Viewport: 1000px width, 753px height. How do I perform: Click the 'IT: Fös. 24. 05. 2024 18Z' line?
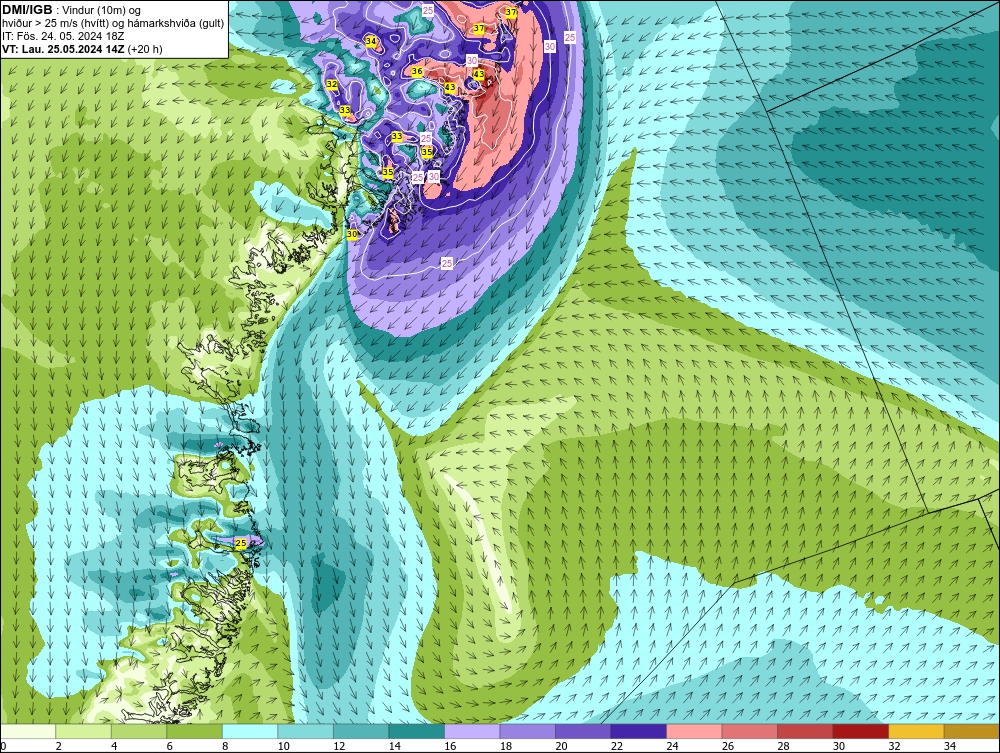(x=62, y=36)
